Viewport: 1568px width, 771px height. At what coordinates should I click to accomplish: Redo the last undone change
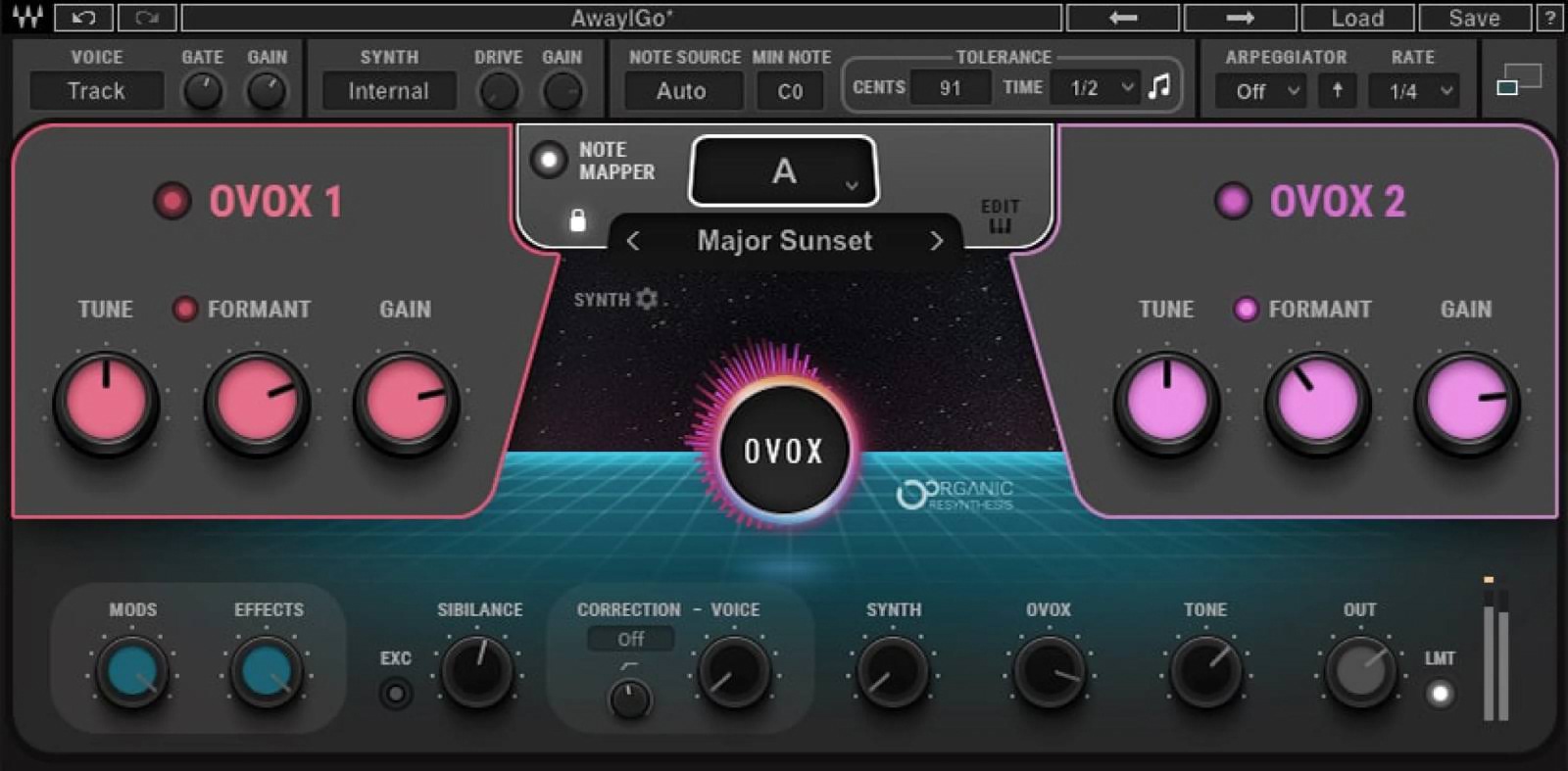coord(147,18)
